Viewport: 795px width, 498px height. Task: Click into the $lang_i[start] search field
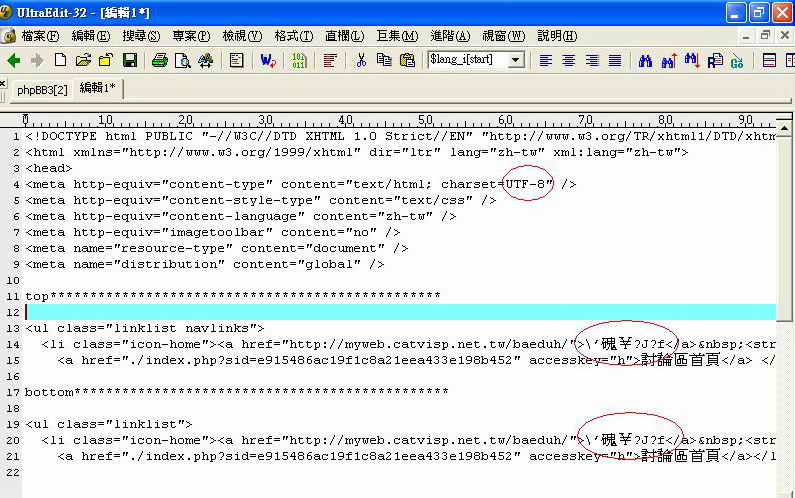468,60
